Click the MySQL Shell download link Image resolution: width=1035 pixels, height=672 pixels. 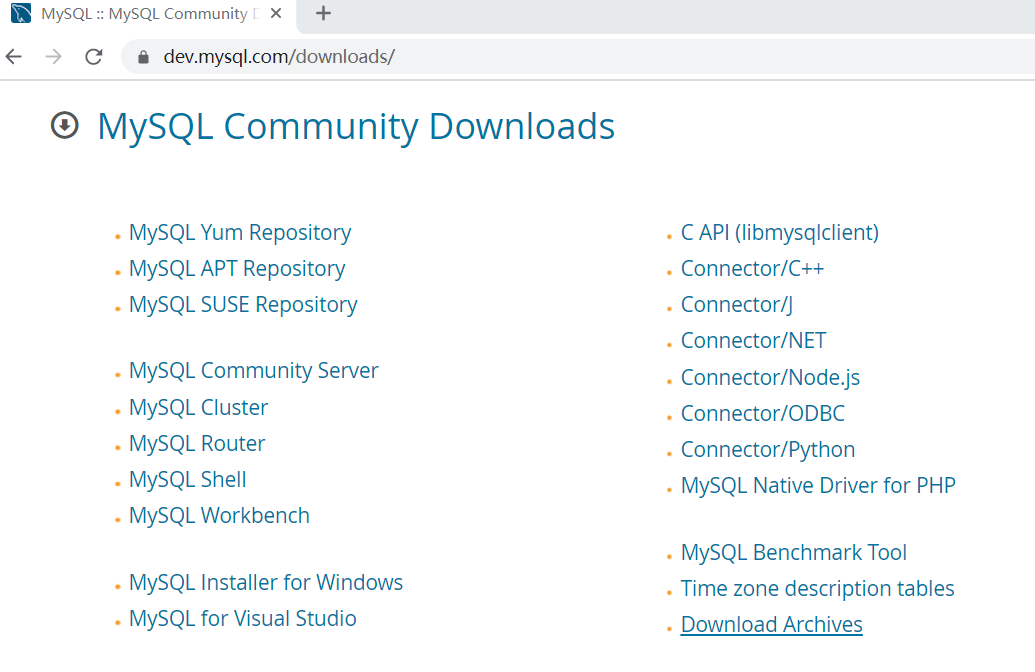click(187, 479)
